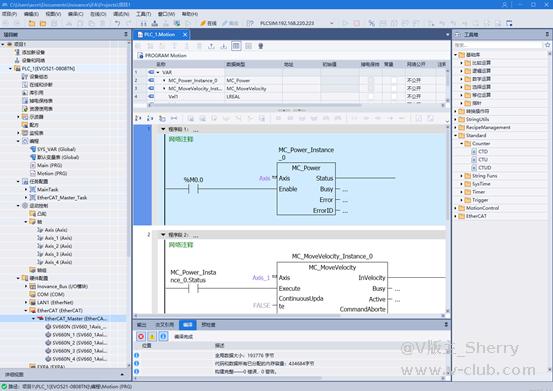Click the download-to-PLC icon in main toolbar
Viewport: 553px width, 391px height.
pos(154,23)
